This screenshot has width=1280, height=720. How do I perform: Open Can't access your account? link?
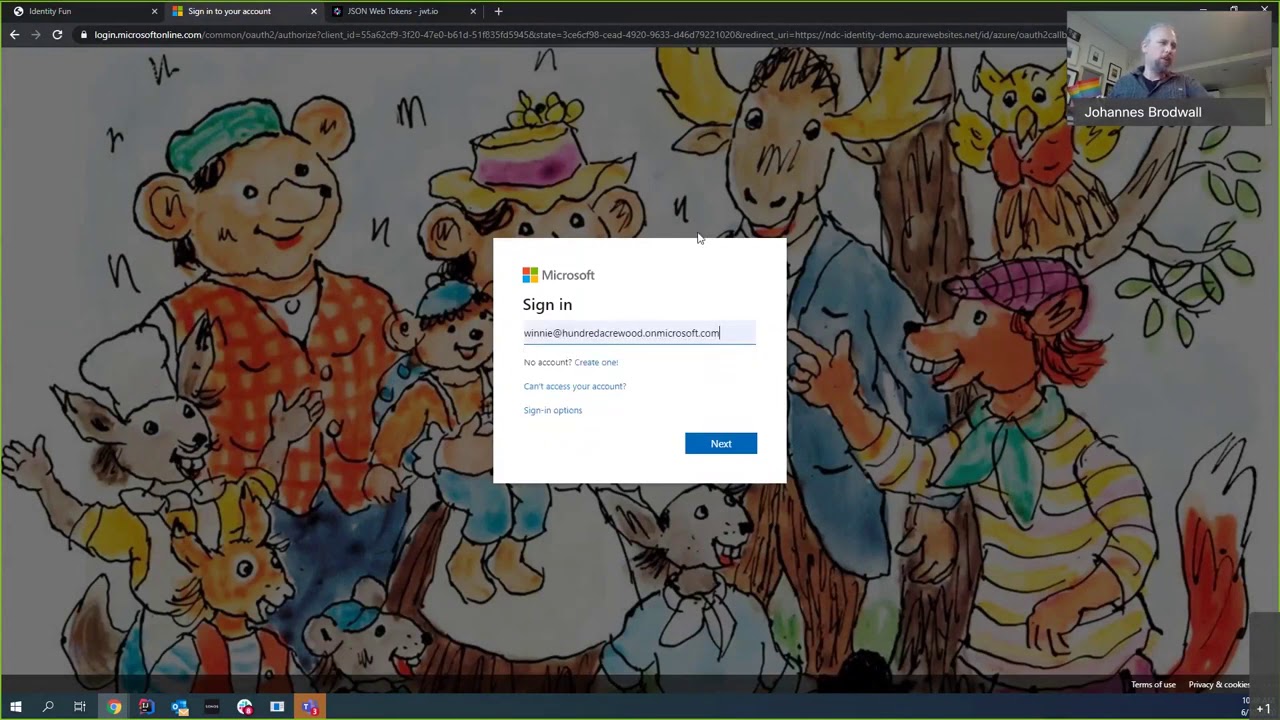(x=575, y=386)
